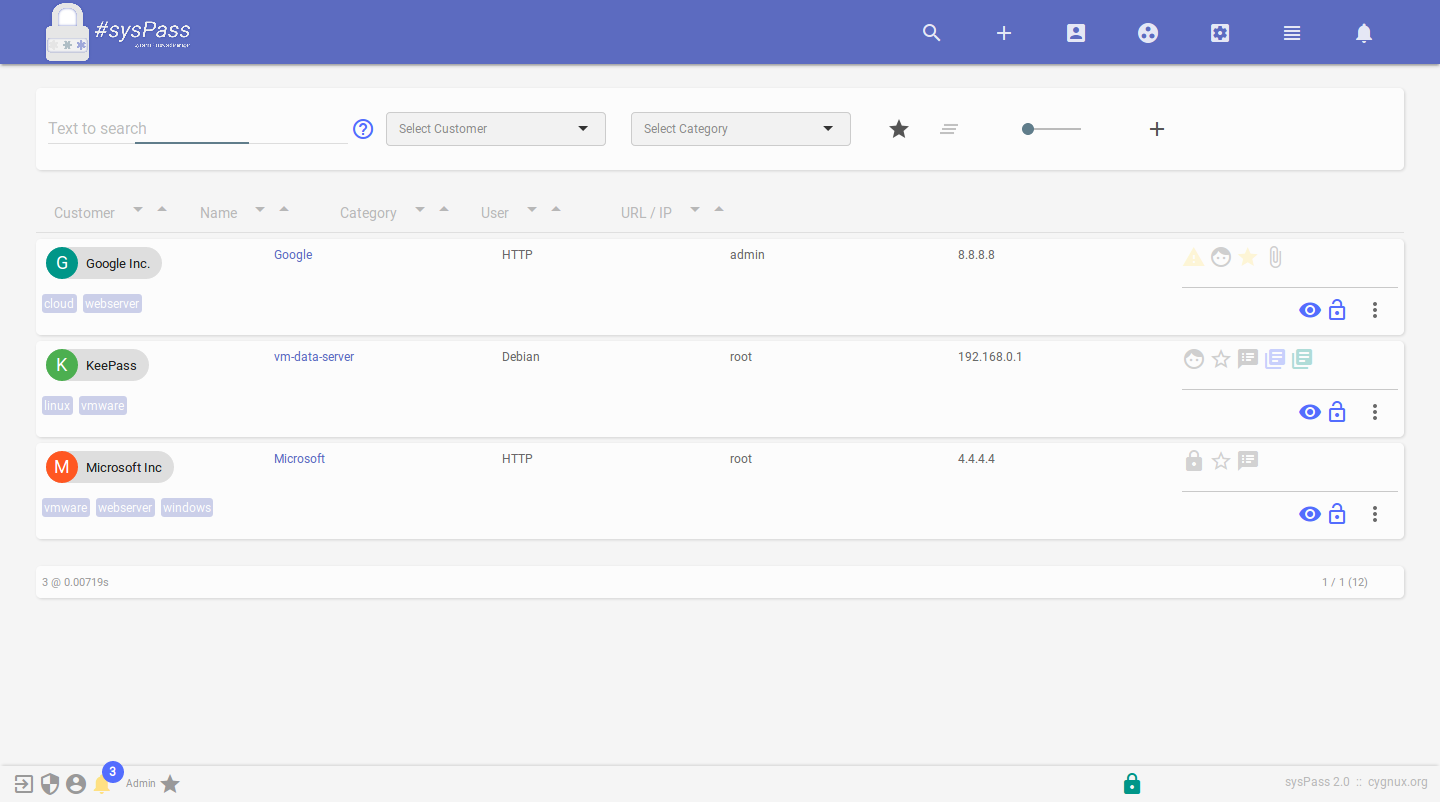
Task: Select the linux tag
Action: (57, 406)
